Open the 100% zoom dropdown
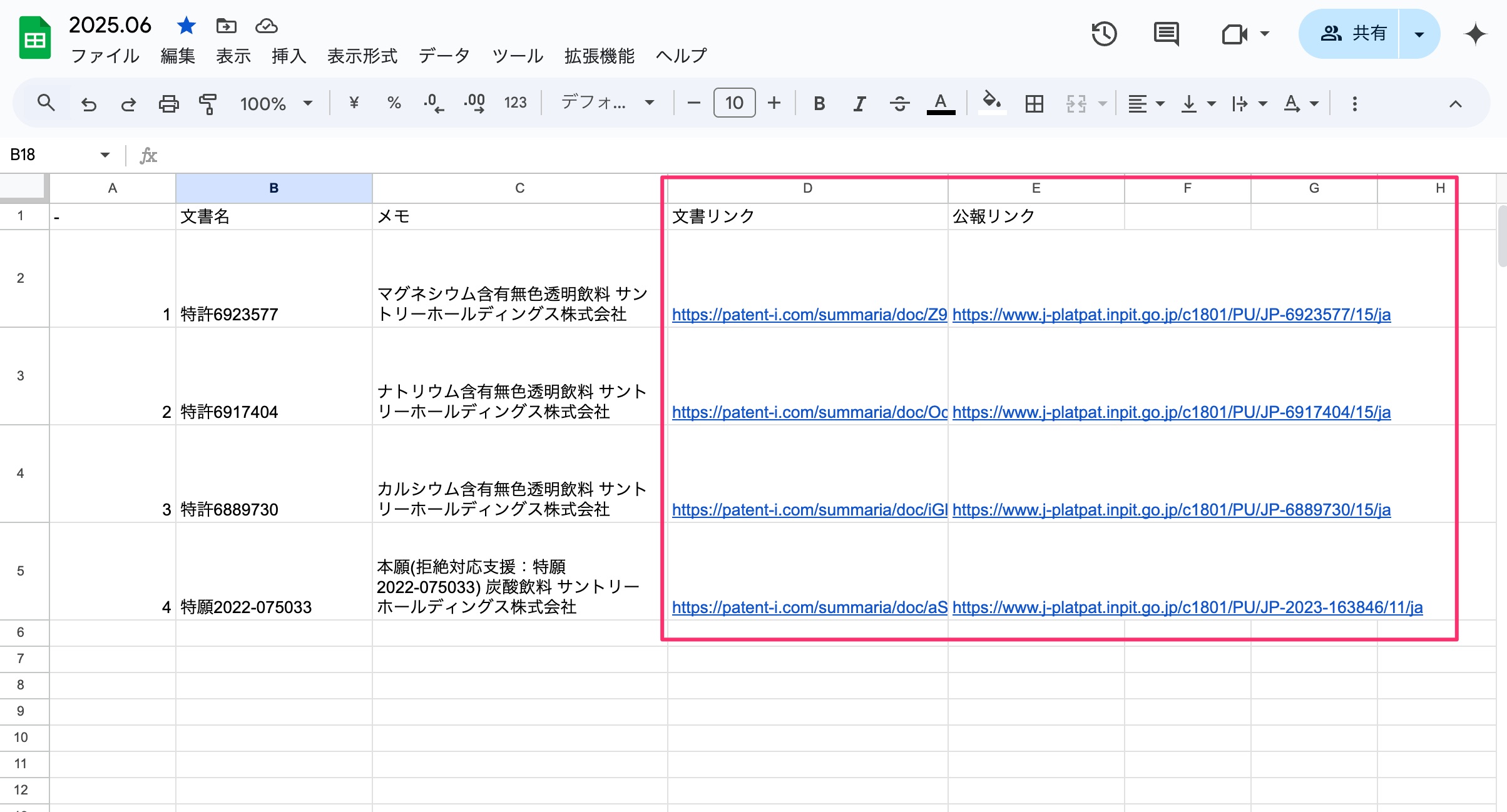This screenshot has width=1507, height=812. click(x=276, y=103)
